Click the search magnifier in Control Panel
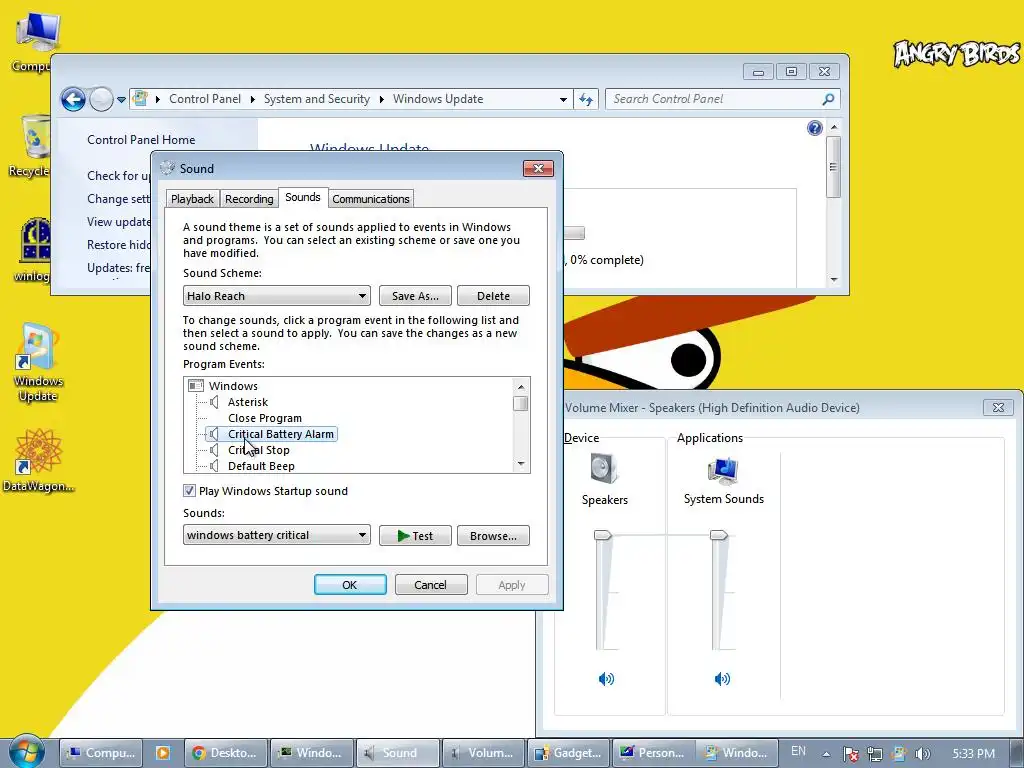Screen dimensions: 1024x768 tap(828, 99)
